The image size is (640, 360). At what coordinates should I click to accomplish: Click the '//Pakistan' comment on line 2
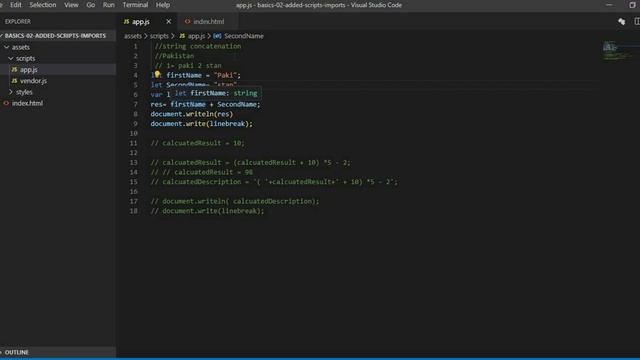coord(174,56)
